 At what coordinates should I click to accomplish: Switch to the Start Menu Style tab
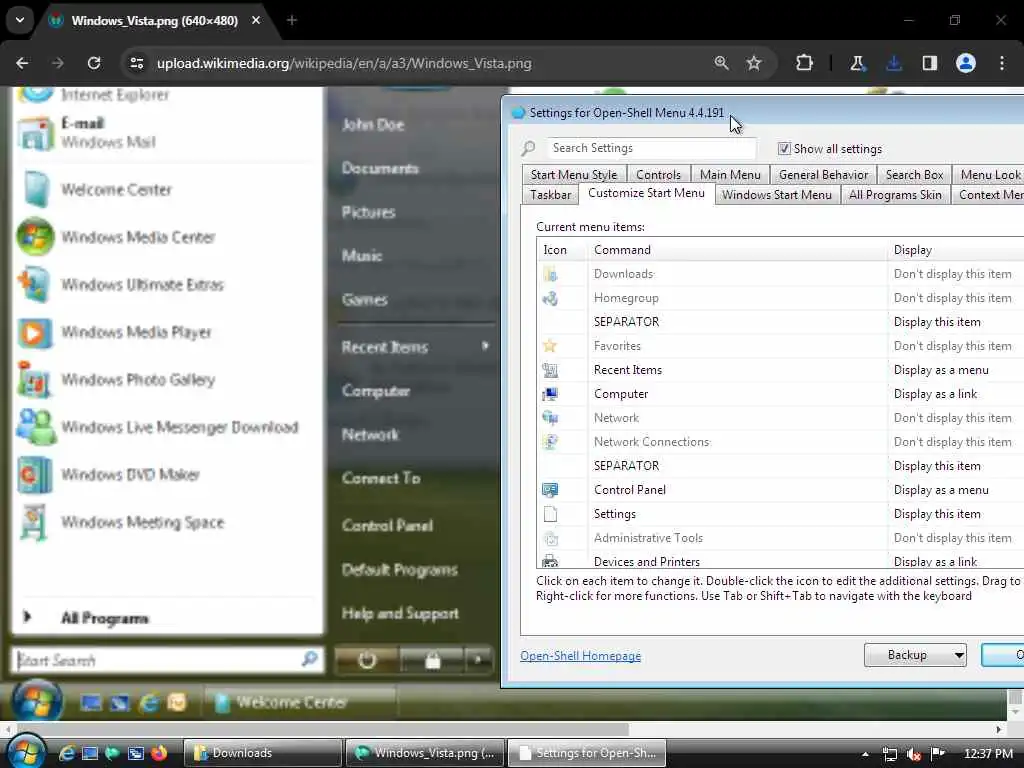(x=573, y=174)
